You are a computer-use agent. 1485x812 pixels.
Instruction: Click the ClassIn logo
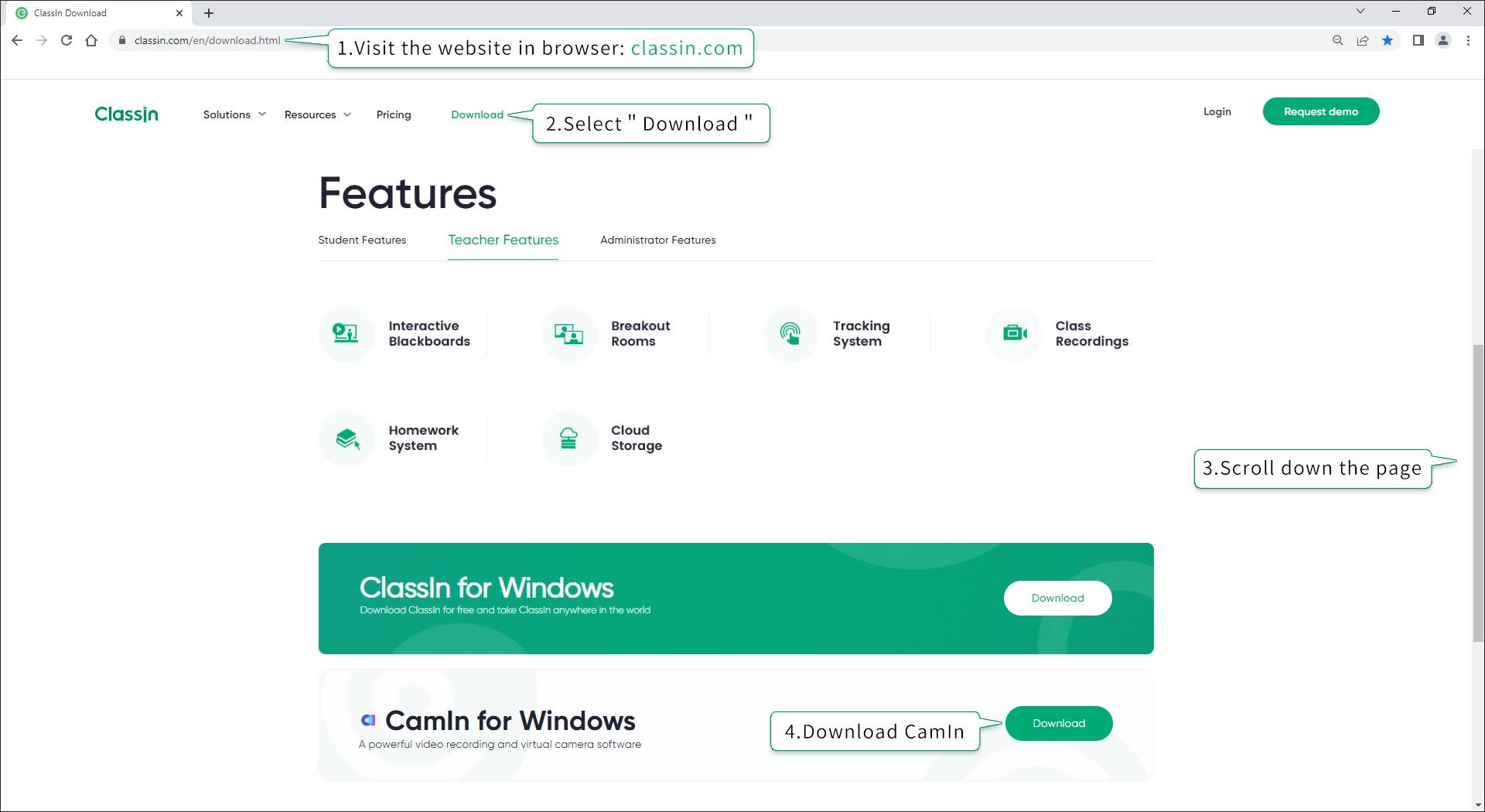coord(127,114)
